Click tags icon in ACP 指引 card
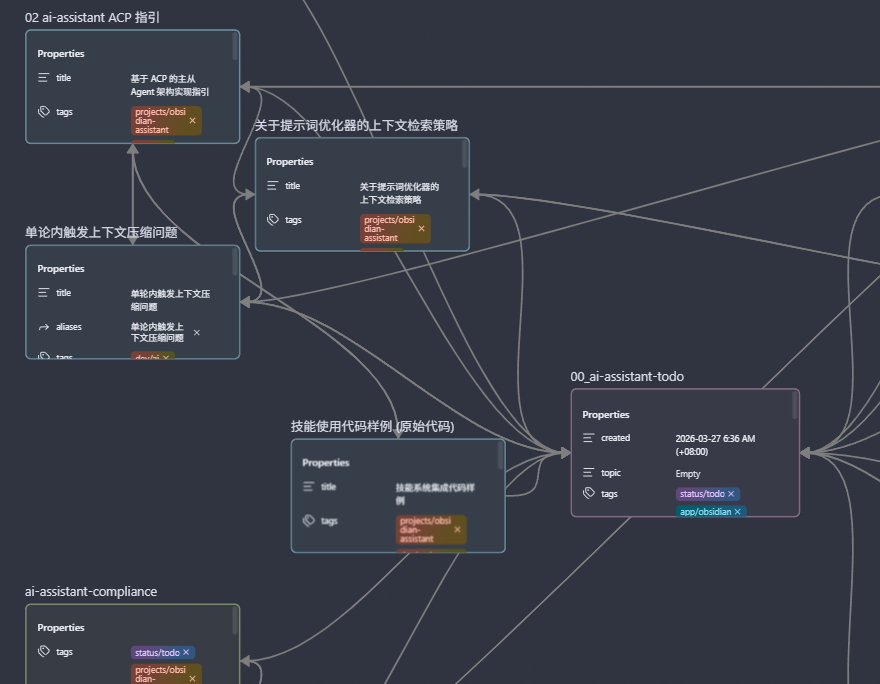Image resolution: width=880 pixels, height=684 pixels. (44, 112)
